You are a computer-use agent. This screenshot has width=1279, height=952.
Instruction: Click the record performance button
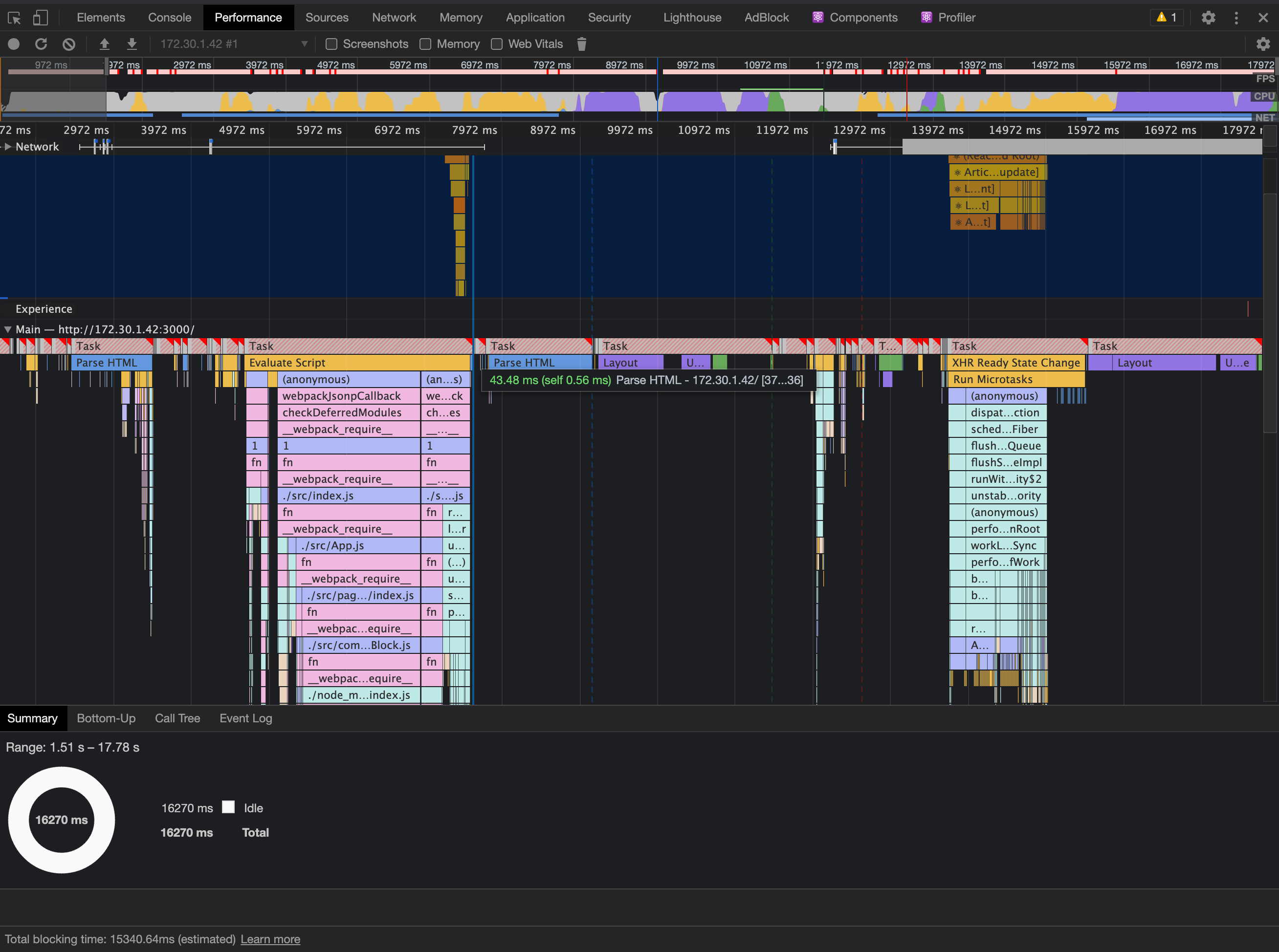tap(14, 44)
